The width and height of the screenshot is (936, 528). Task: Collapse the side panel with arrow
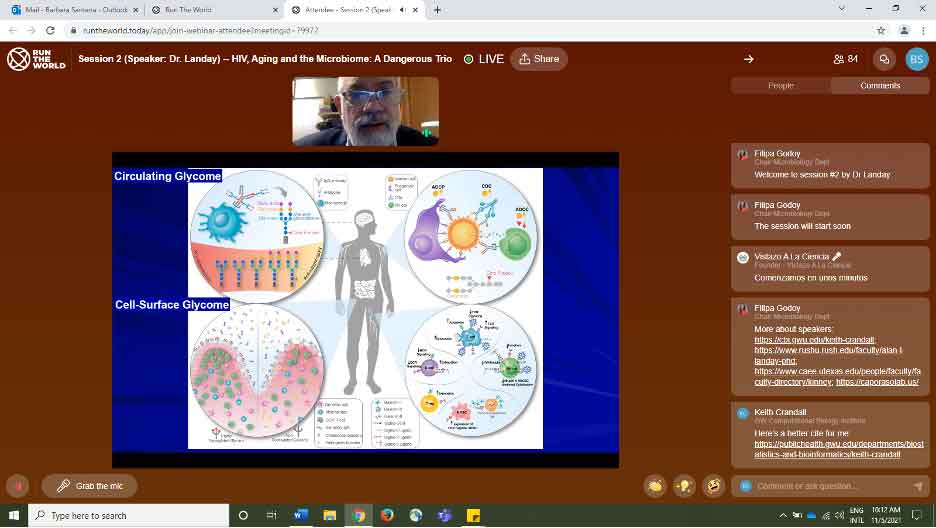point(748,59)
